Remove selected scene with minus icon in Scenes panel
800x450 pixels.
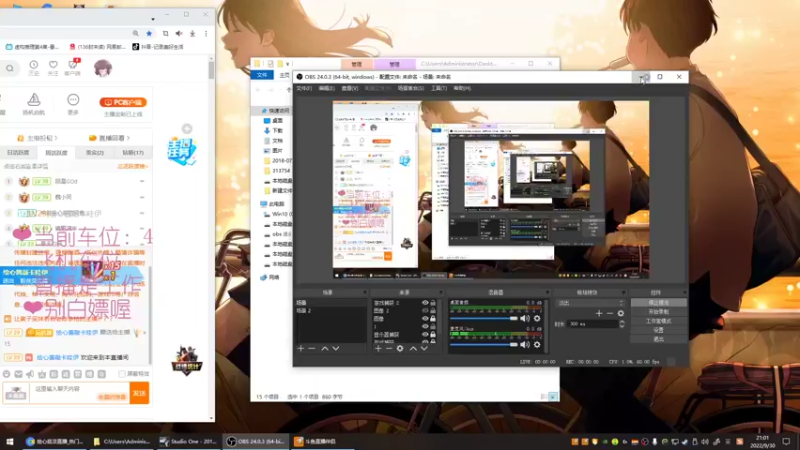tap(312, 348)
